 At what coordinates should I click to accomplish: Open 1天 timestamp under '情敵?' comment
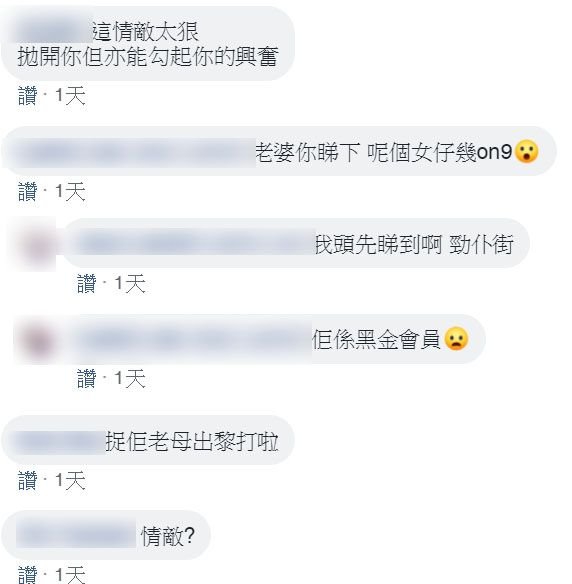pos(70,575)
